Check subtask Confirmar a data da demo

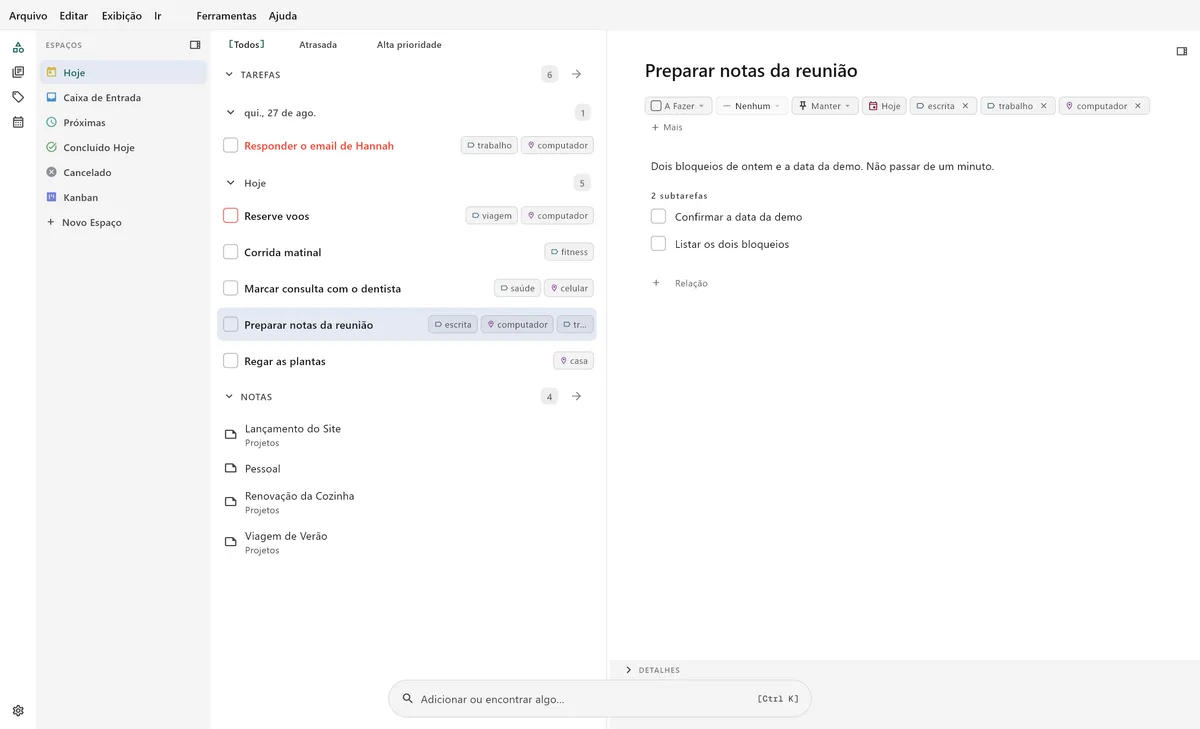pyautogui.click(x=658, y=216)
